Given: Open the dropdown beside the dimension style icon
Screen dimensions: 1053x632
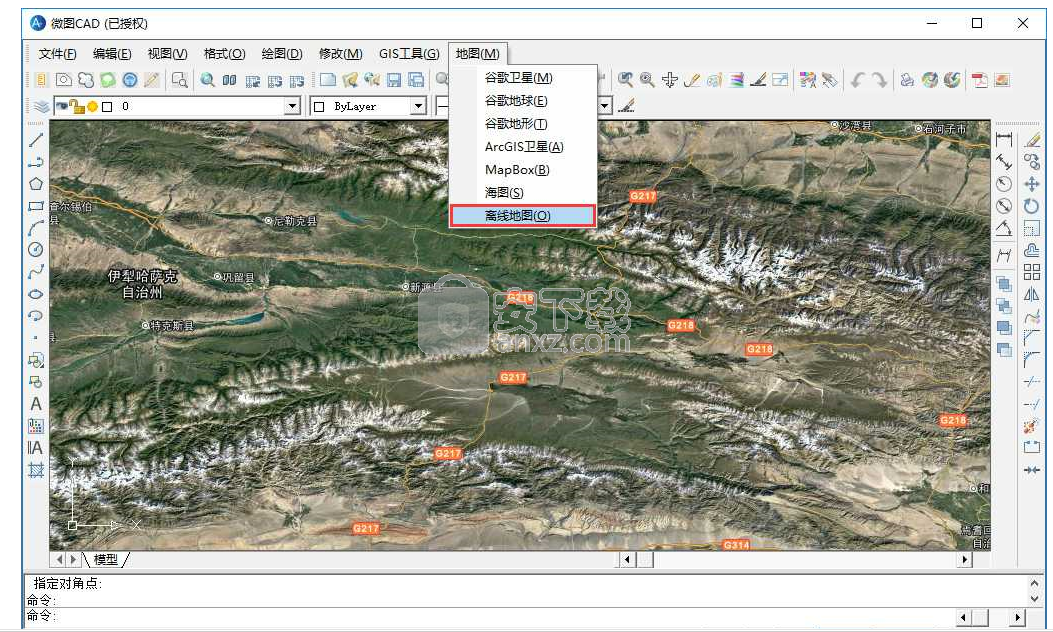Looking at the screenshot, I should [x=604, y=106].
